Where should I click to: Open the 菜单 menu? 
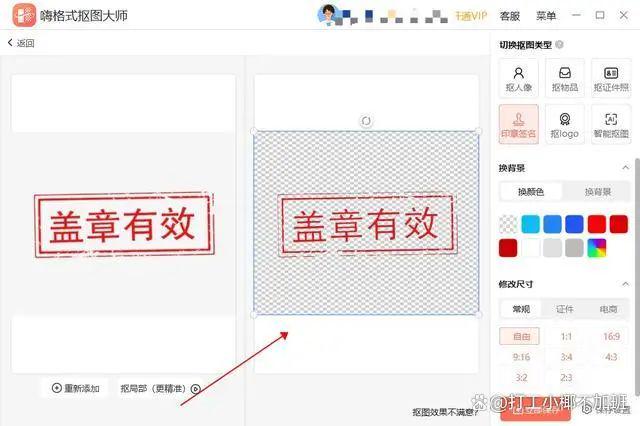point(546,16)
